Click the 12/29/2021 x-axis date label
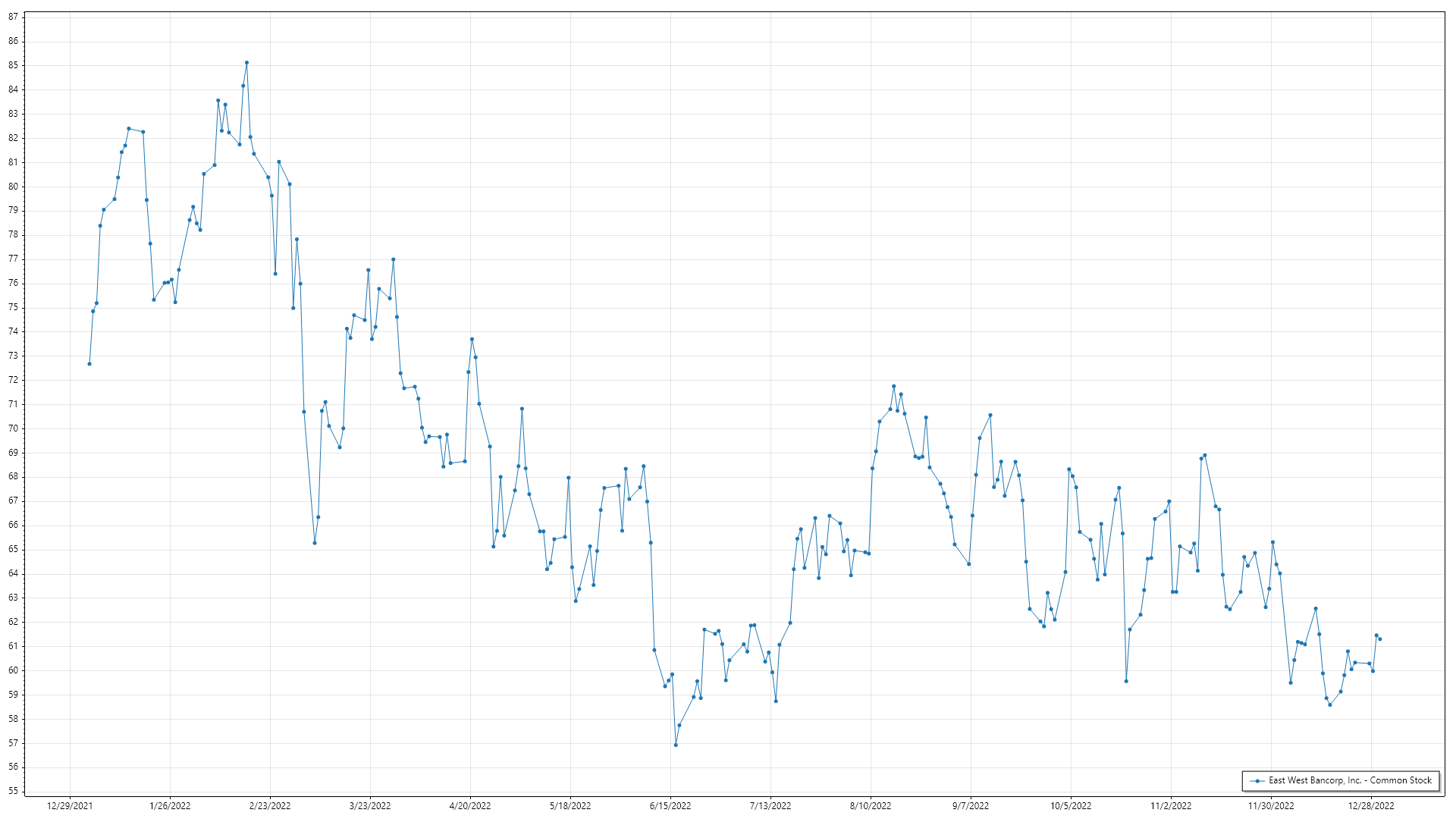Screen dimensions: 1456x819 tap(70, 806)
